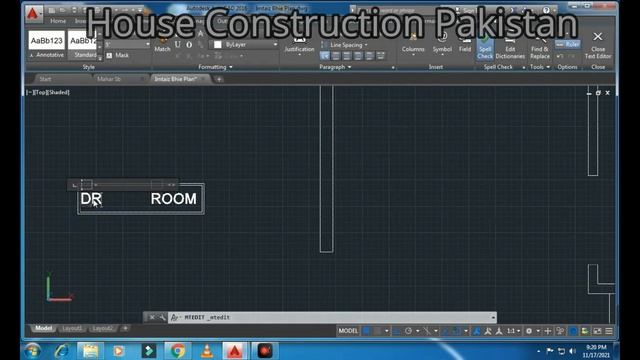
Task: Click the status bar customization menu
Action: point(609,331)
